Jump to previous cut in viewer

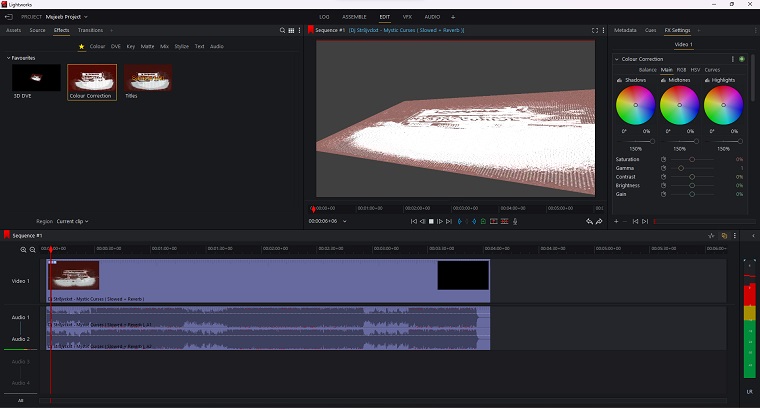pos(413,221)
